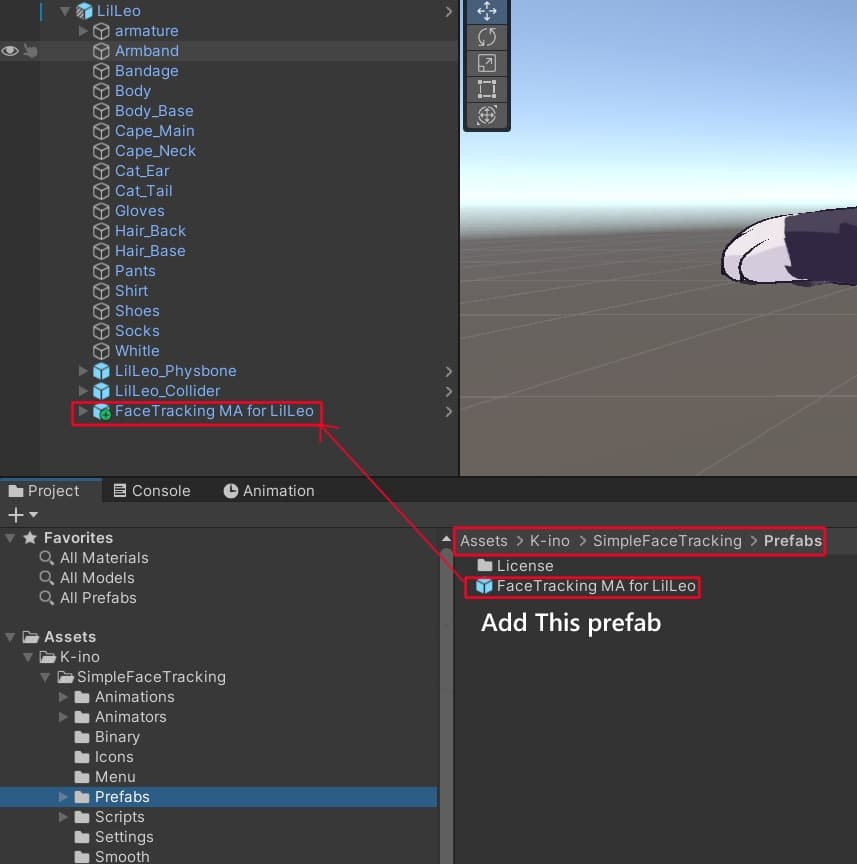Toggle visibility eye for Armband
Screen dimensions: 857x864
pyautogui.click(x=10, y=51)
